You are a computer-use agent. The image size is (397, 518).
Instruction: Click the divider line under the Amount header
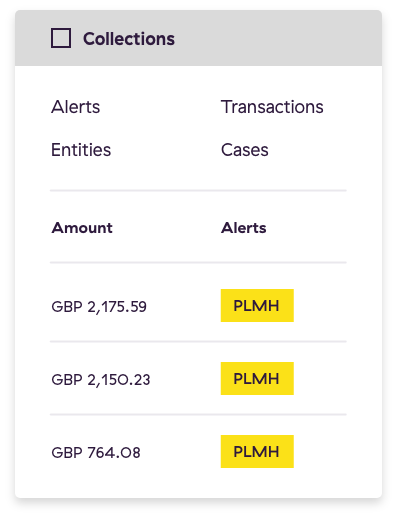pos(198,263)
